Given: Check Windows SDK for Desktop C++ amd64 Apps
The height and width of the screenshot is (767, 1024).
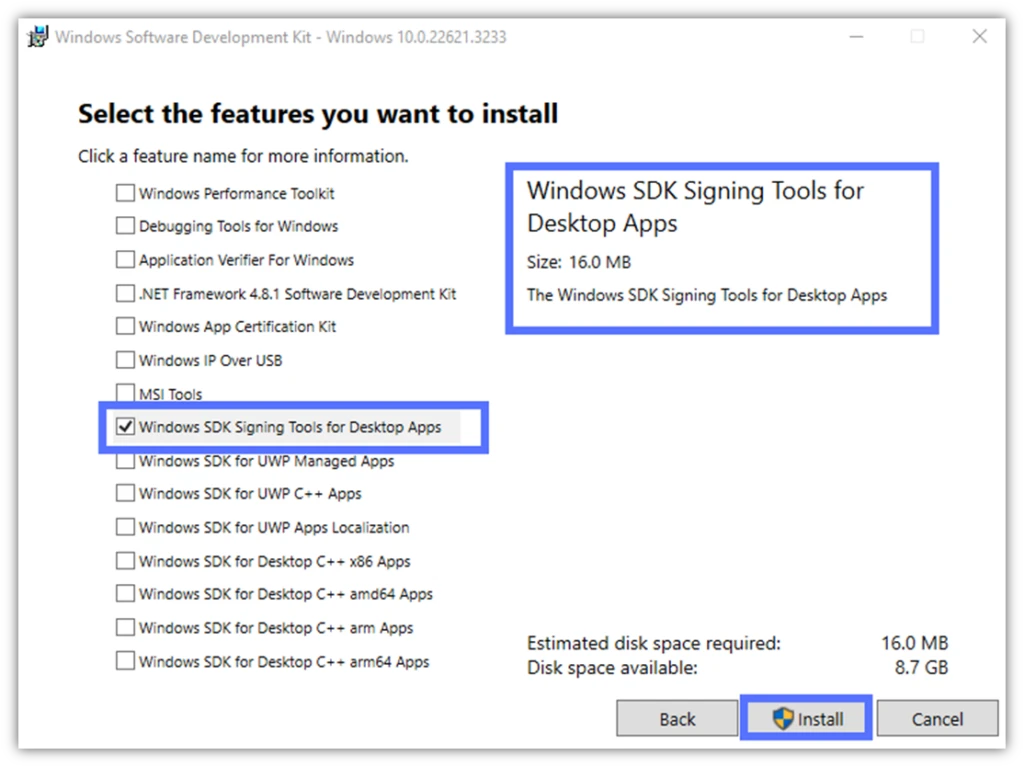Looking at the screenshot, I should [125, 594].
